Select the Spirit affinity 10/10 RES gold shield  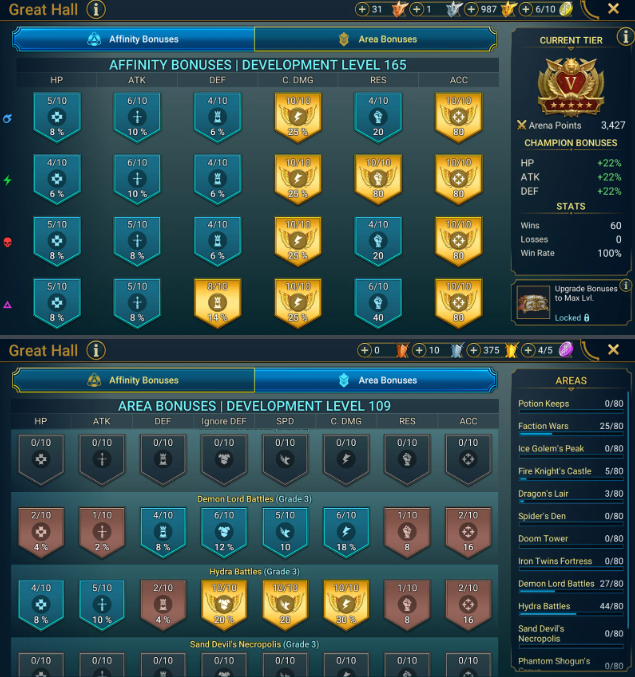pos(378,179)
